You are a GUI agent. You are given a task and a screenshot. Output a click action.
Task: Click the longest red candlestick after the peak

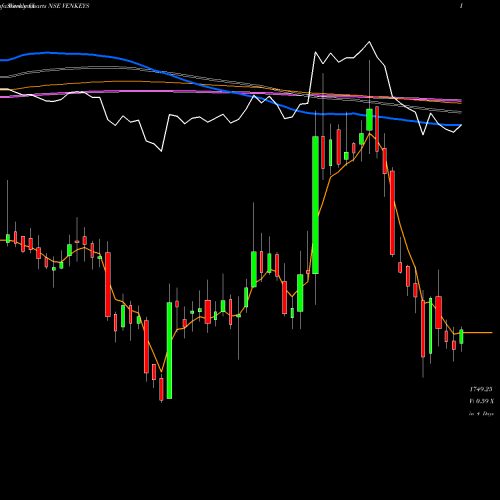392,213
